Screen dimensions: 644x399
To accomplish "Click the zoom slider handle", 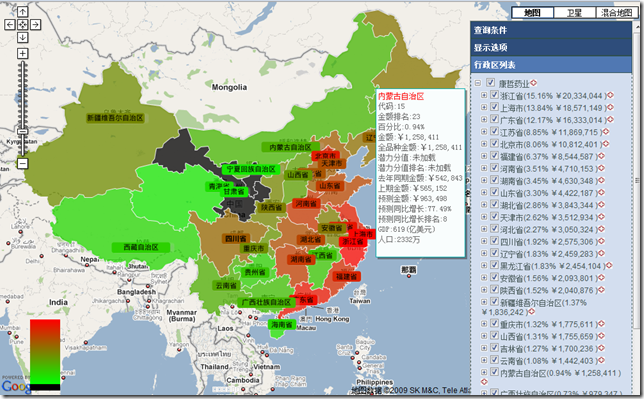I will 23,132.
